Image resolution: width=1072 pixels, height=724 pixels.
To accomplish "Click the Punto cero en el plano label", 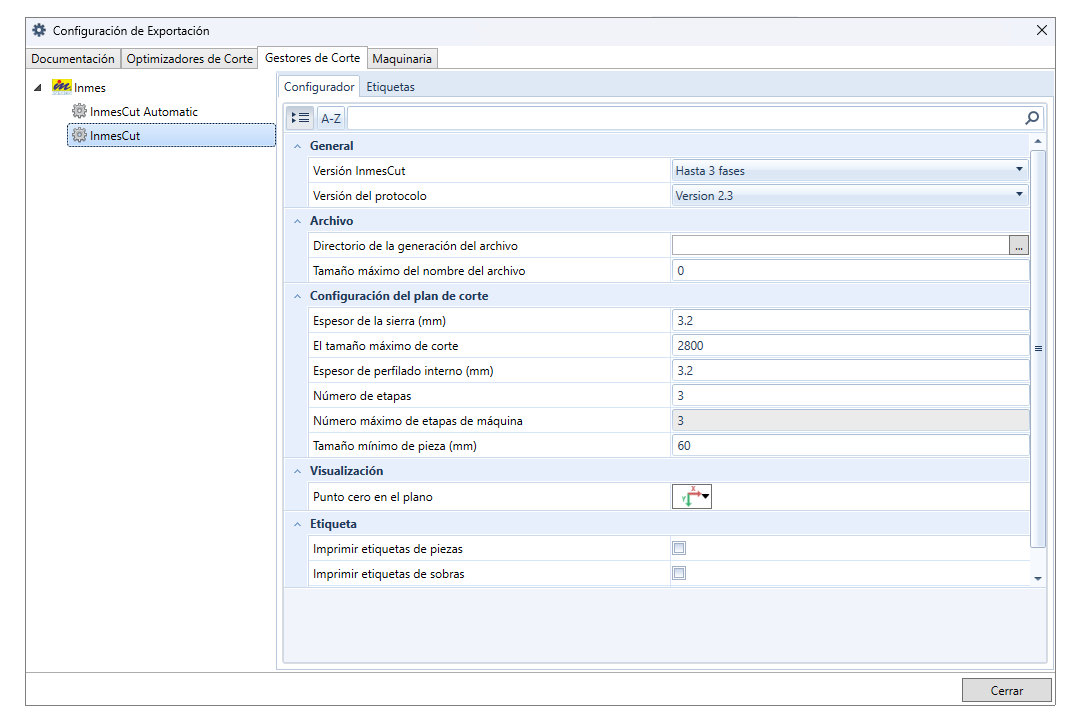I will pos(373,497).
